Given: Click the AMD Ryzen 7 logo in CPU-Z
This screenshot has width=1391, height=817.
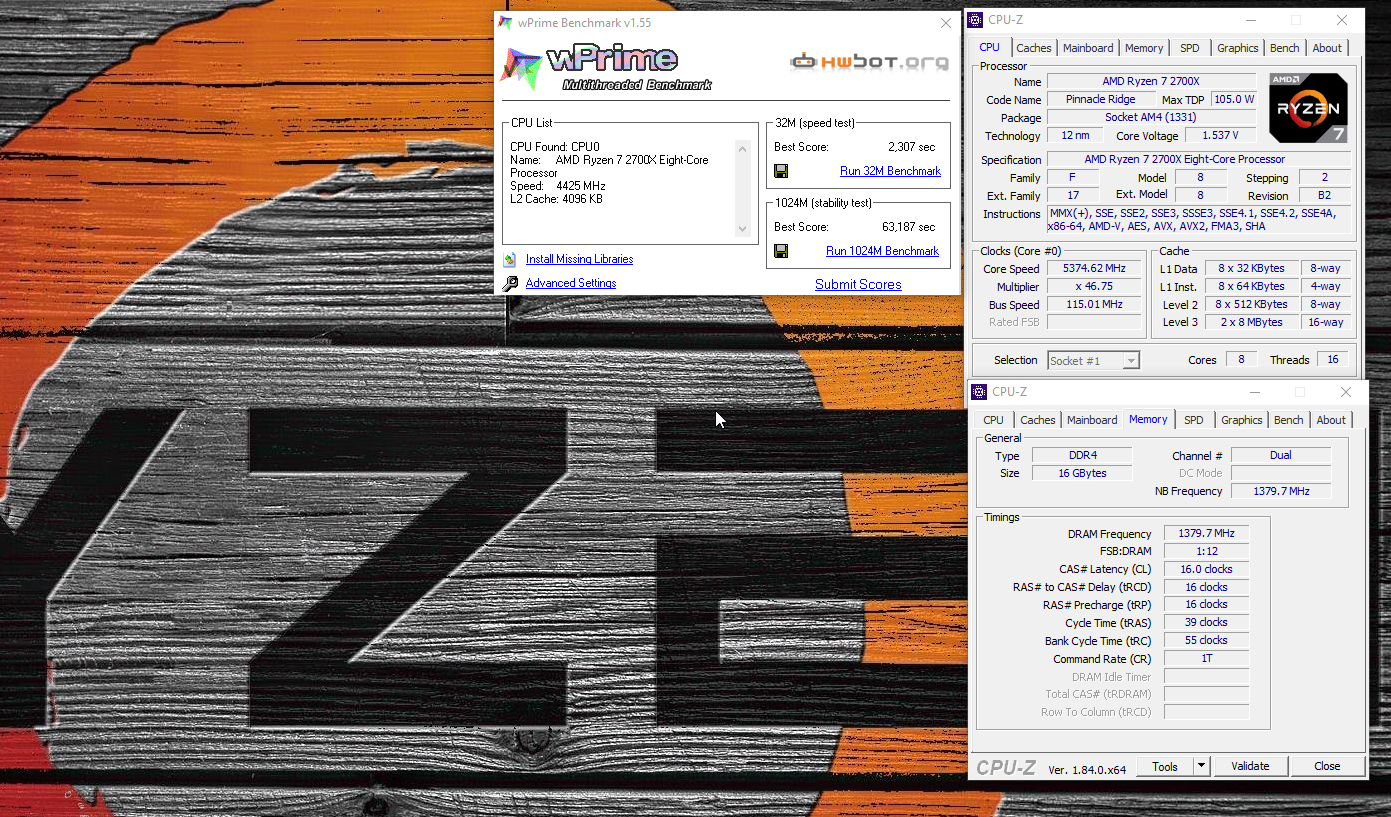Looking at the screenshot, I should [x=1308, y=107].
